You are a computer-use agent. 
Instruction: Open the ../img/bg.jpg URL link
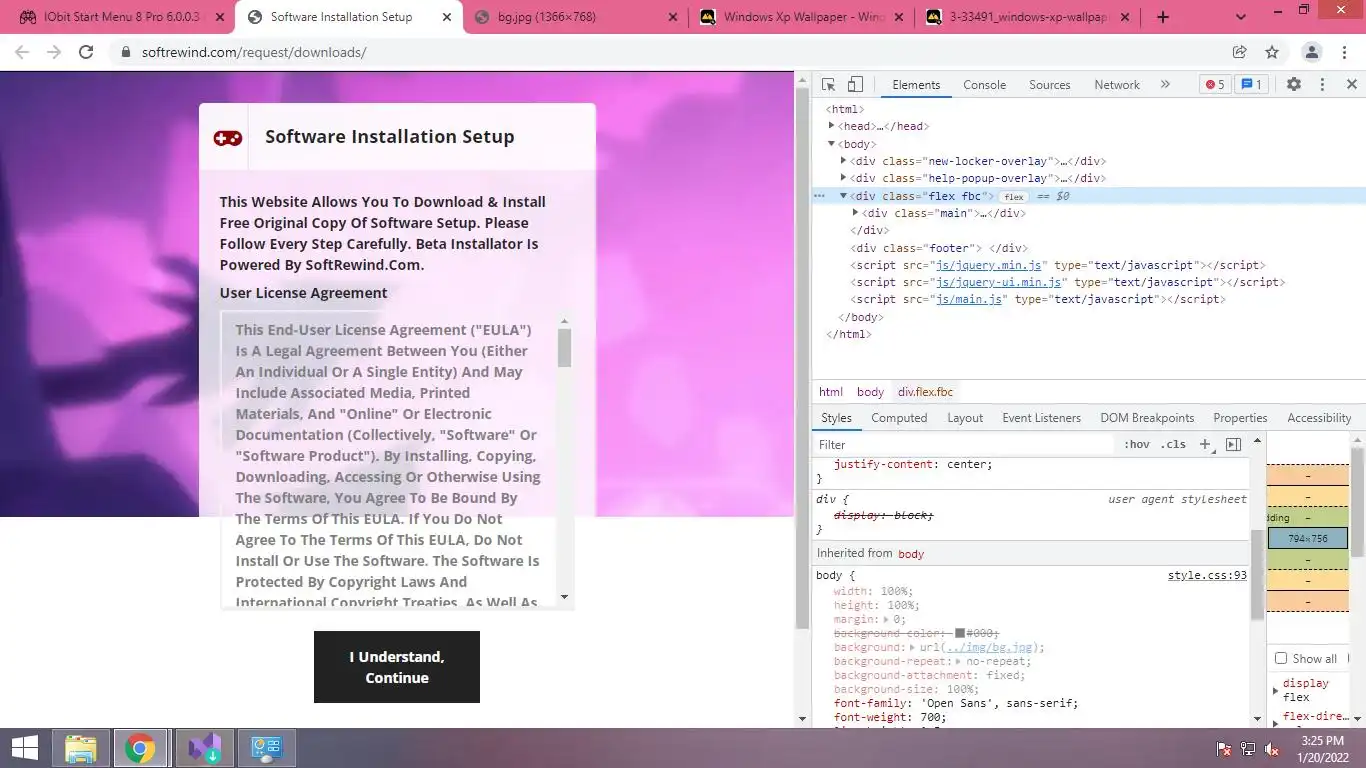coord(989,648)
